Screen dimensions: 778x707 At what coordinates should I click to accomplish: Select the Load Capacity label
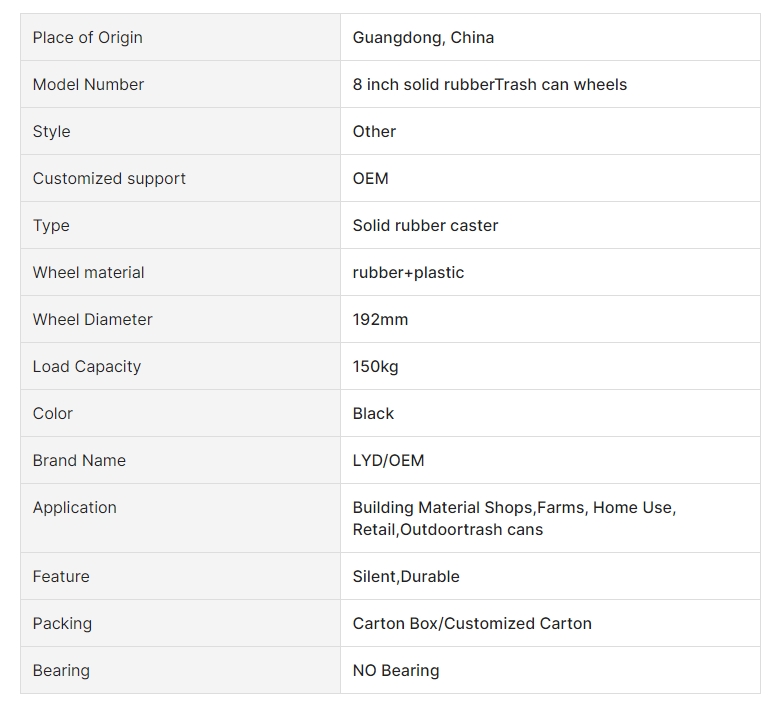coord(87,367)
